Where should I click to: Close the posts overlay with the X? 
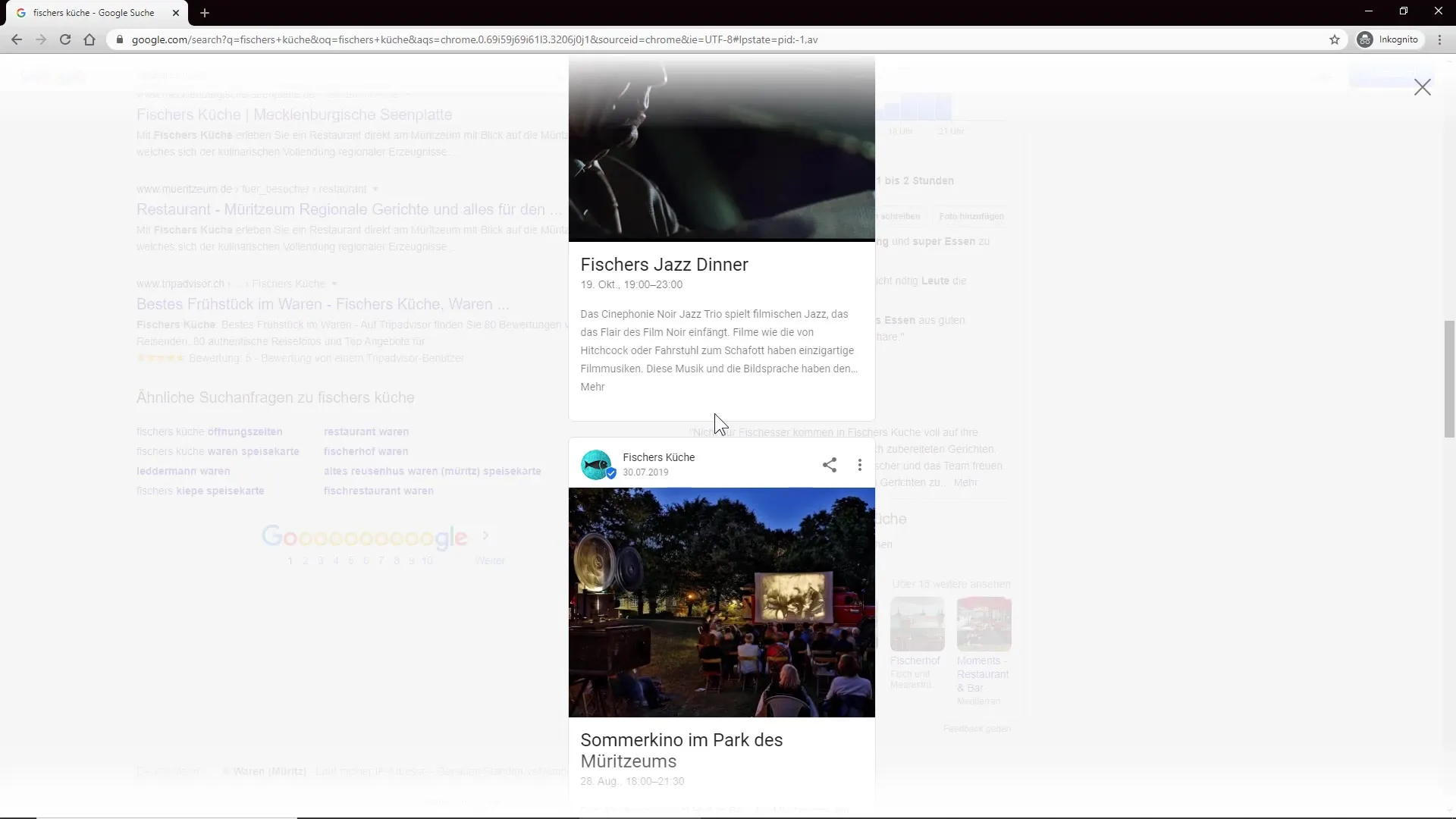[1423, 87]
